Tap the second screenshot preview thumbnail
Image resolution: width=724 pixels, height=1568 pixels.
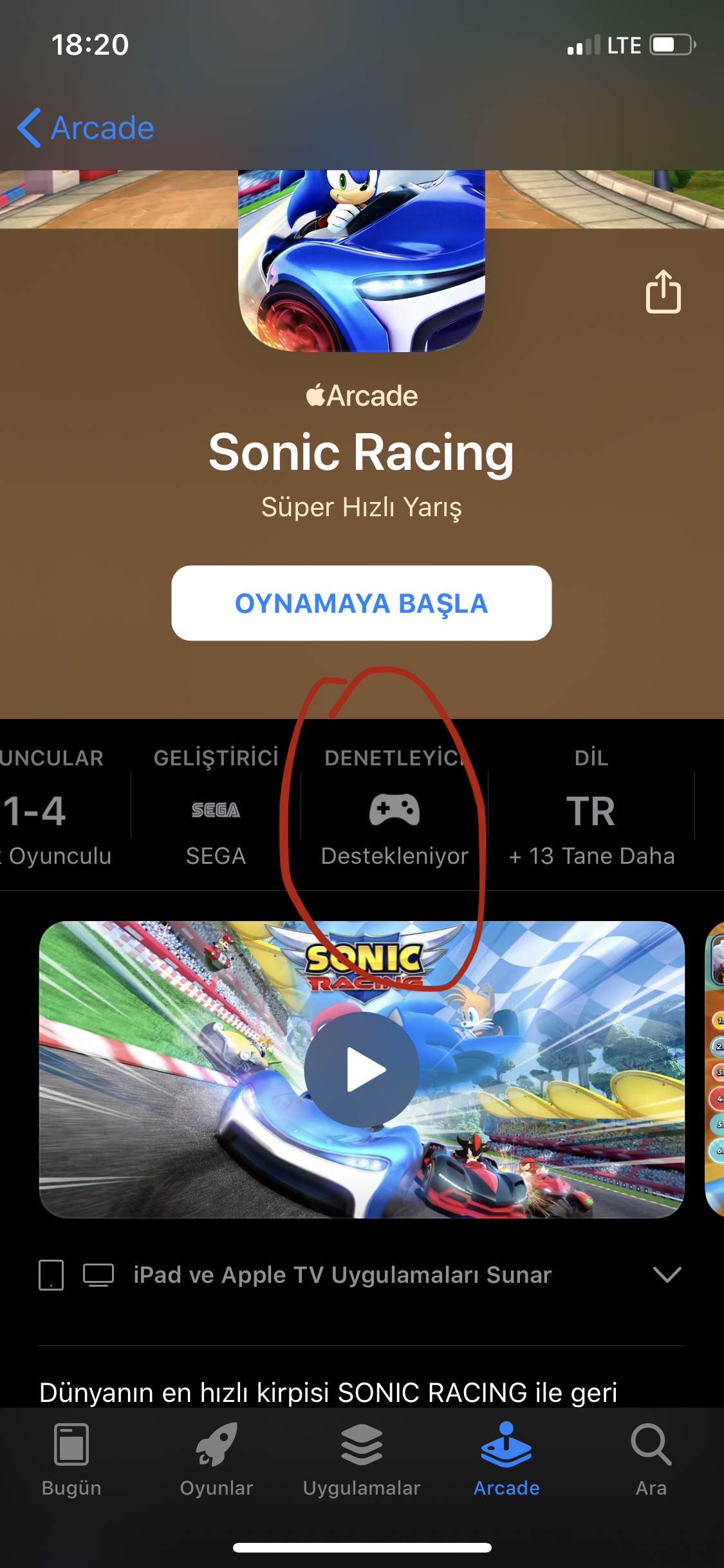714,1069
